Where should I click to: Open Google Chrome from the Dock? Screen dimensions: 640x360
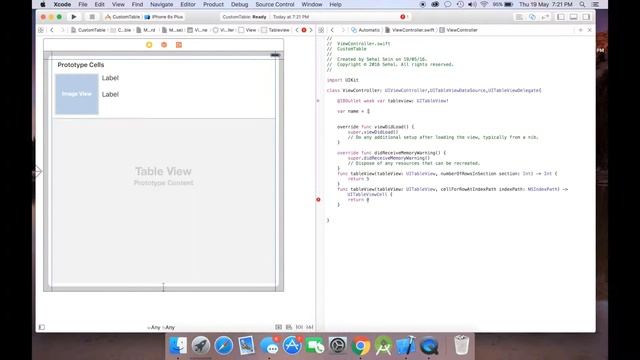361,346
